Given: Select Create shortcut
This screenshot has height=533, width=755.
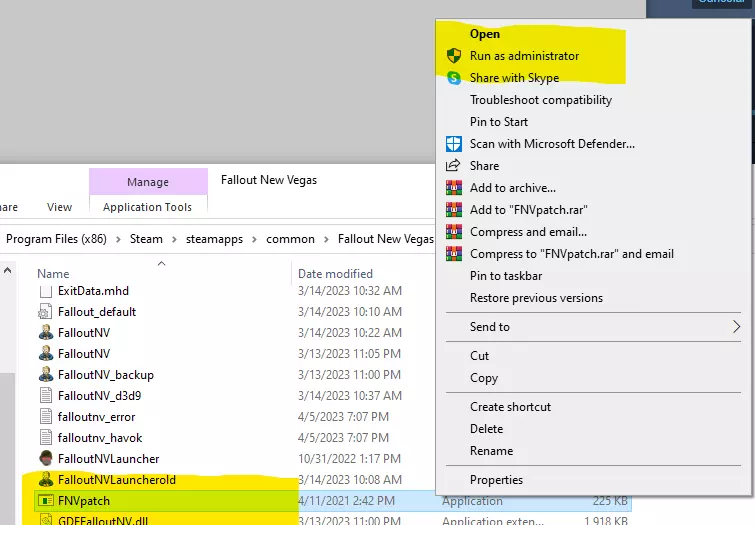Looking at the screenshot, I should click(510, 407).
